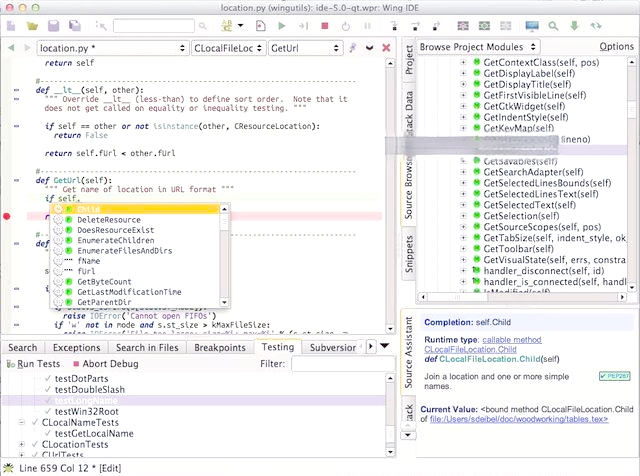Click the Step Into toolbar icon

[x=394, y=26]
